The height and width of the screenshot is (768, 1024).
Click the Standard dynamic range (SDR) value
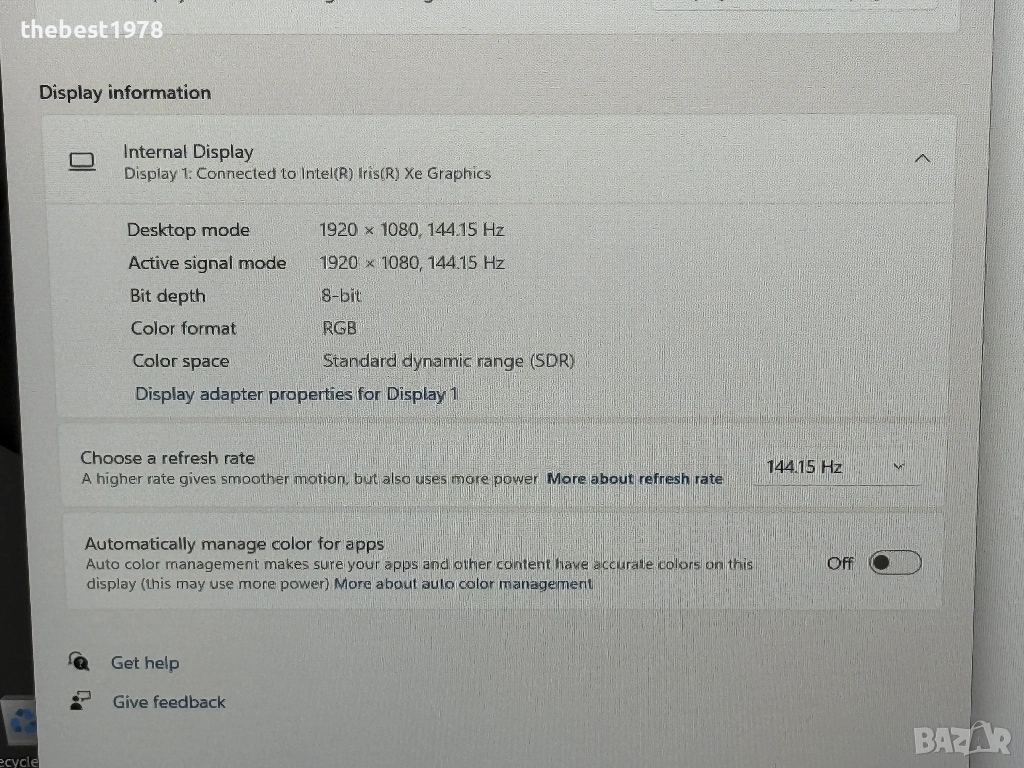(x=448, y=361)
